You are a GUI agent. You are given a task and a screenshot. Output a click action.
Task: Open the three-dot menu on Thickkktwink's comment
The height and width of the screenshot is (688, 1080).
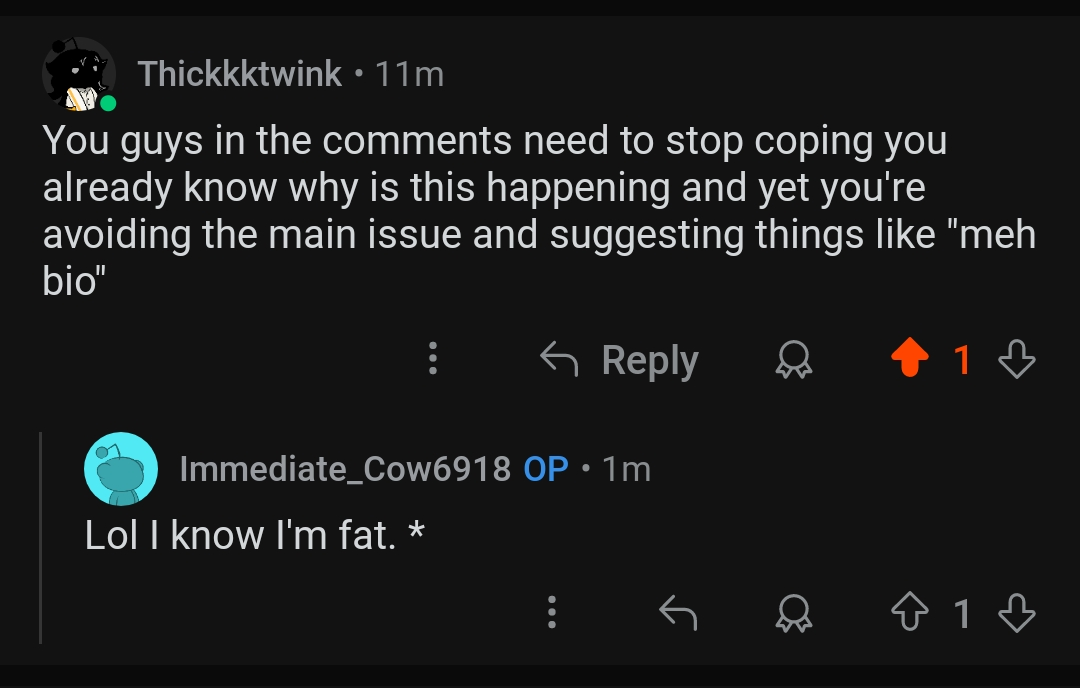tap(432, 358)
